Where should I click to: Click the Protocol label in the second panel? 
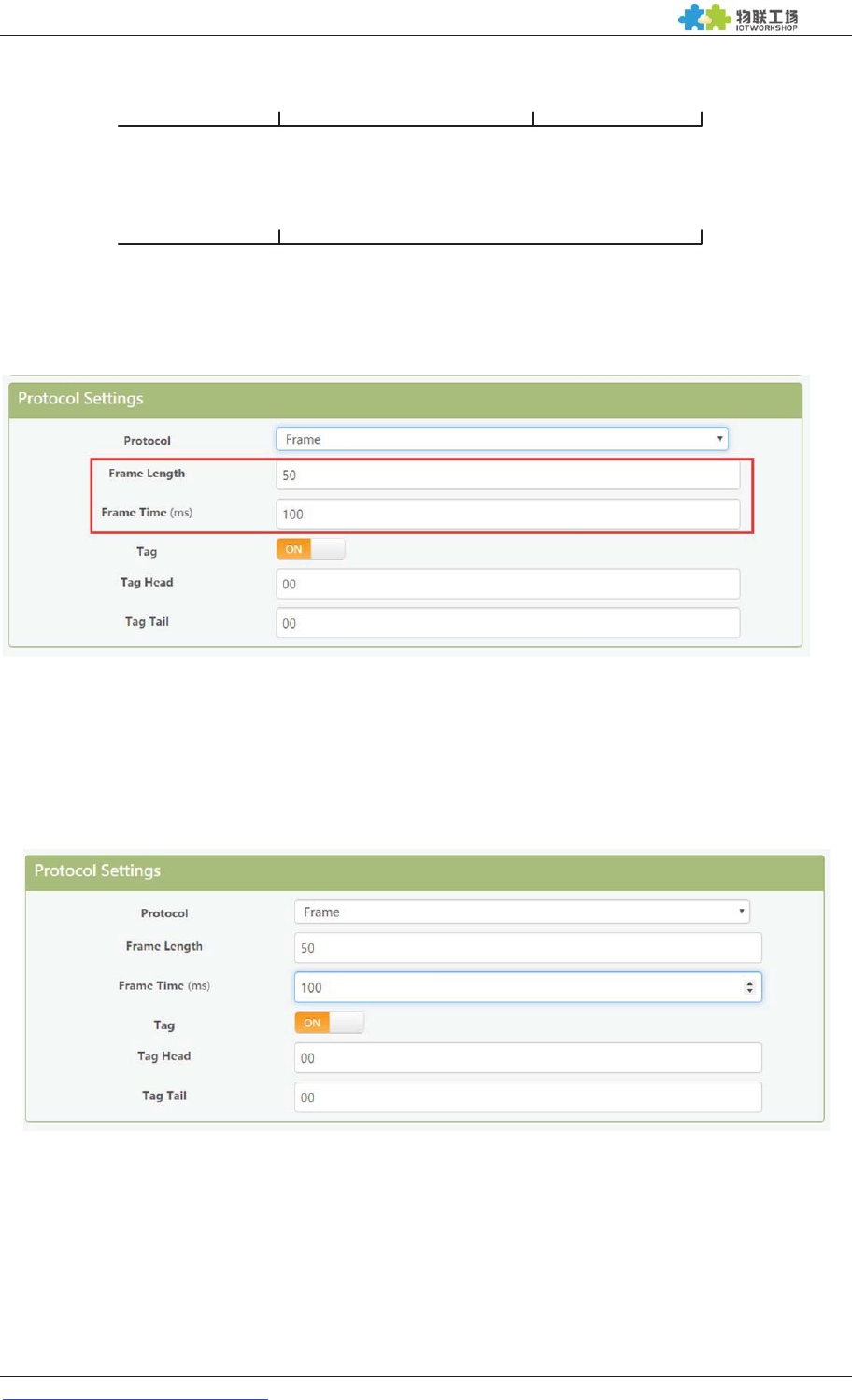164,913
